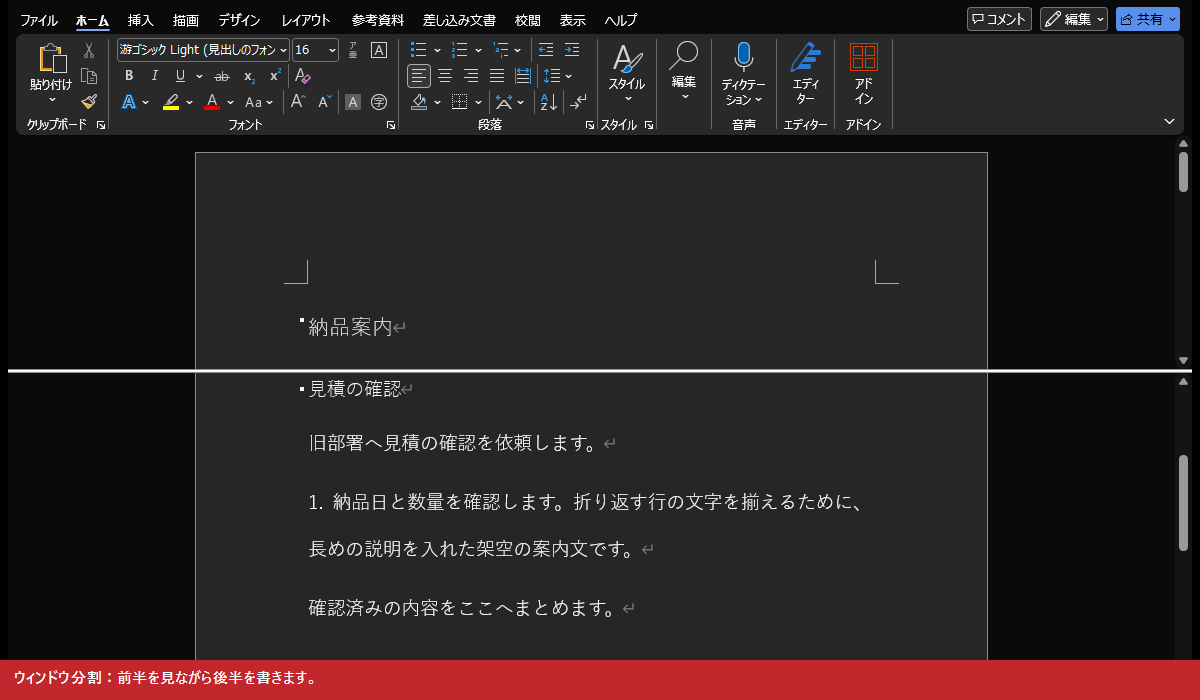Open the 編集 mode button at top right
Viewport: 1200px width, 700px height.
pyautogui.click(x=1074, y=19)
